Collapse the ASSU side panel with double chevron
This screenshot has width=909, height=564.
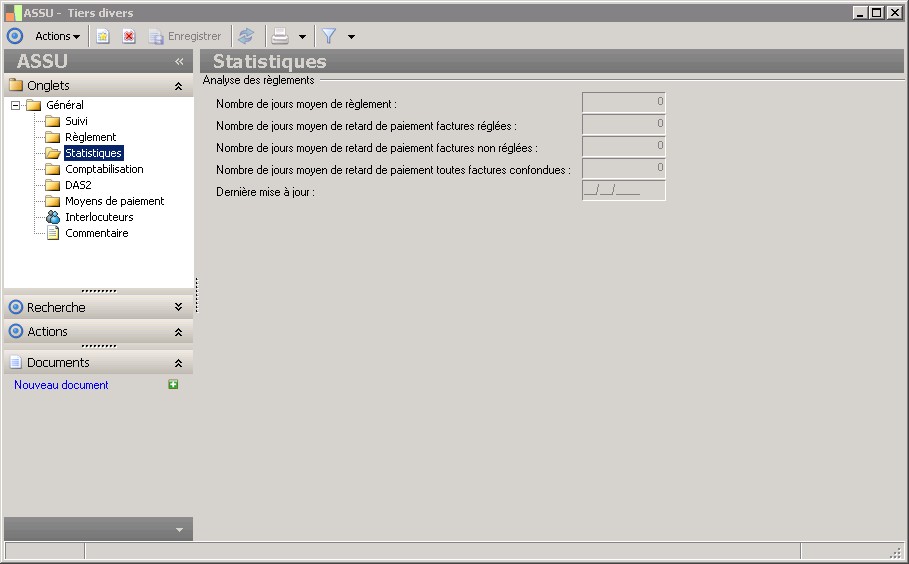pyautogui.click(x=179, y=61)
